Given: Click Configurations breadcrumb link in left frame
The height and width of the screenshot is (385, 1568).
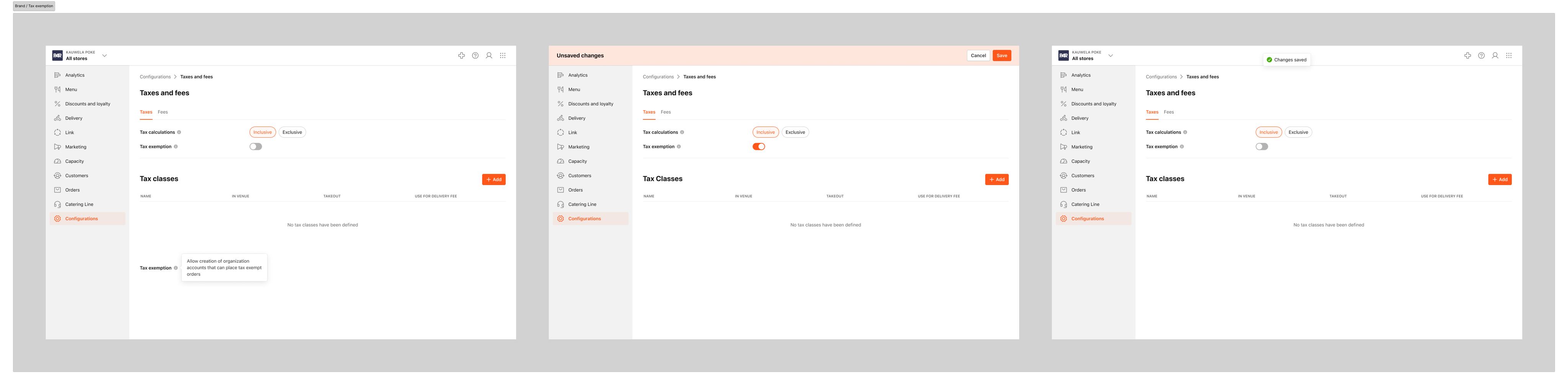Looking at the screenshot, I should click(x=155, y=76).
